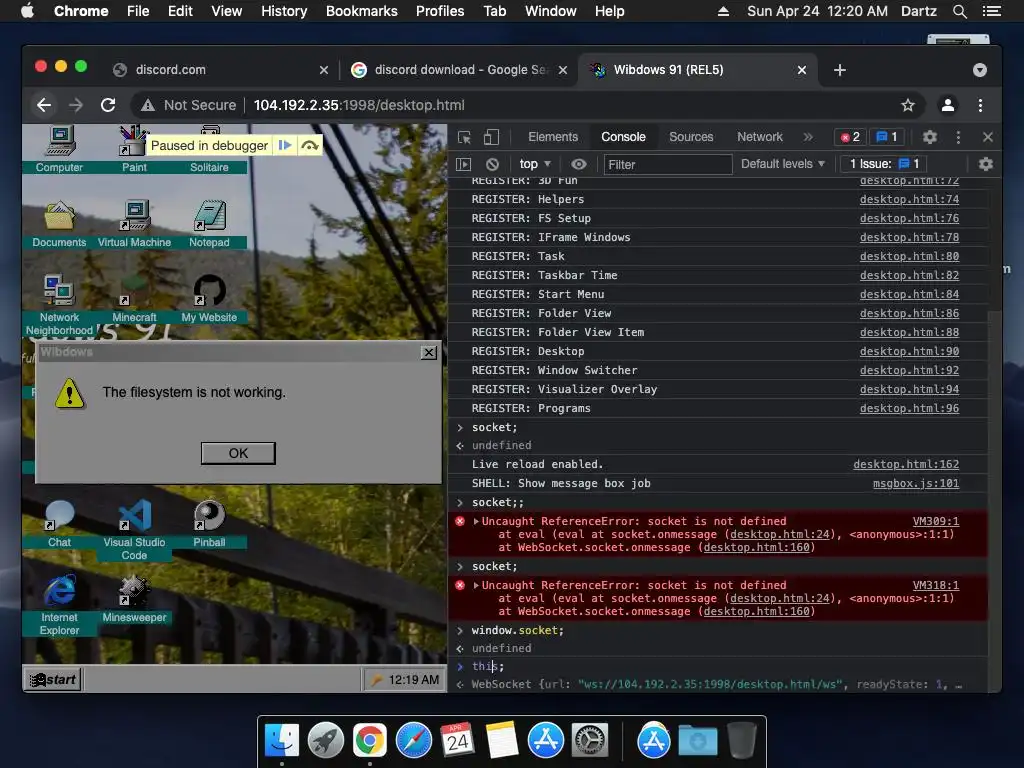This screenshot has width=1024, height=768.
Task: Launch the Minesweeper shortcut
Action: [x=135, y=599]
